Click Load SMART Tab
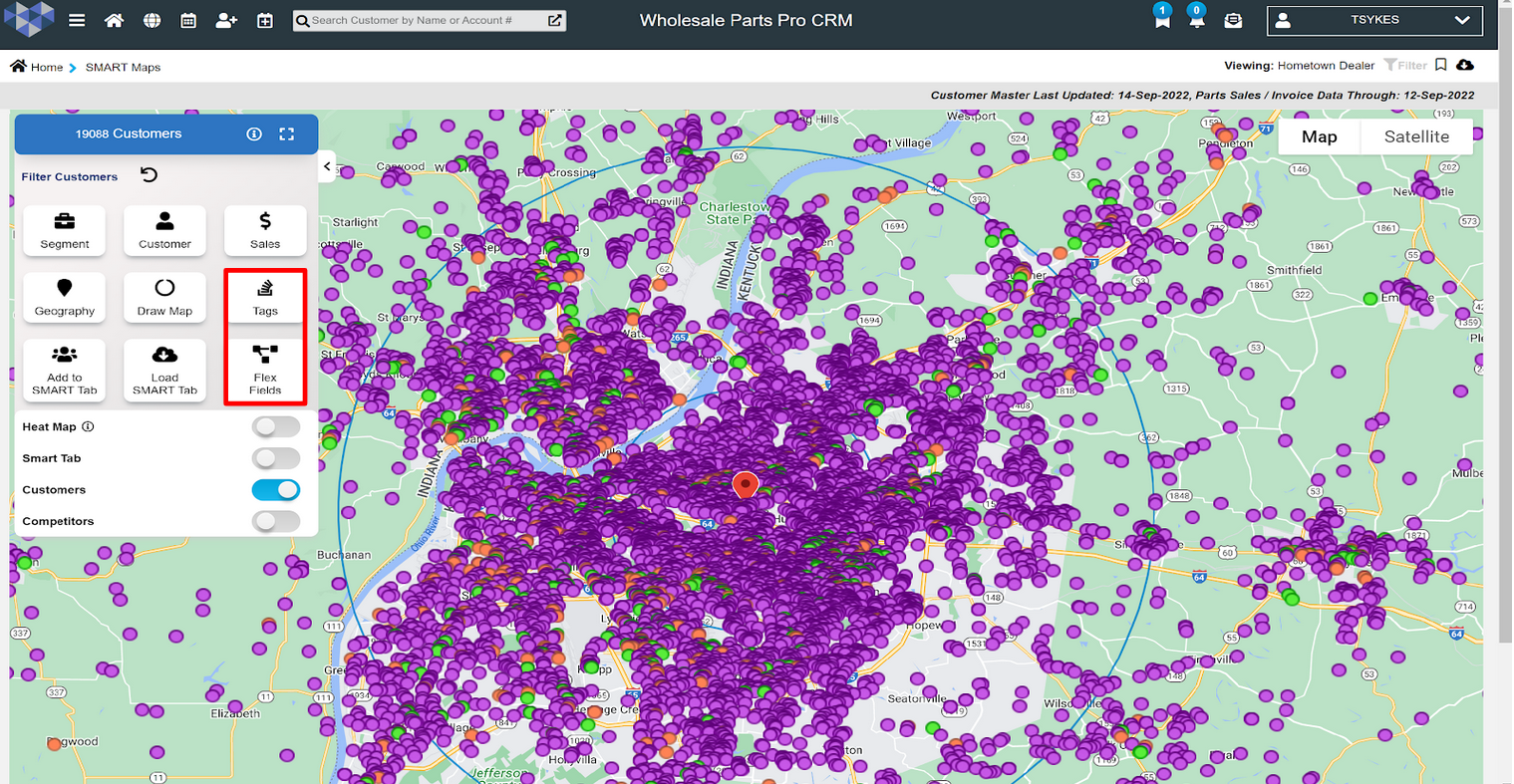The width and height of the screenshot is (1514, 784). point(164,370)
